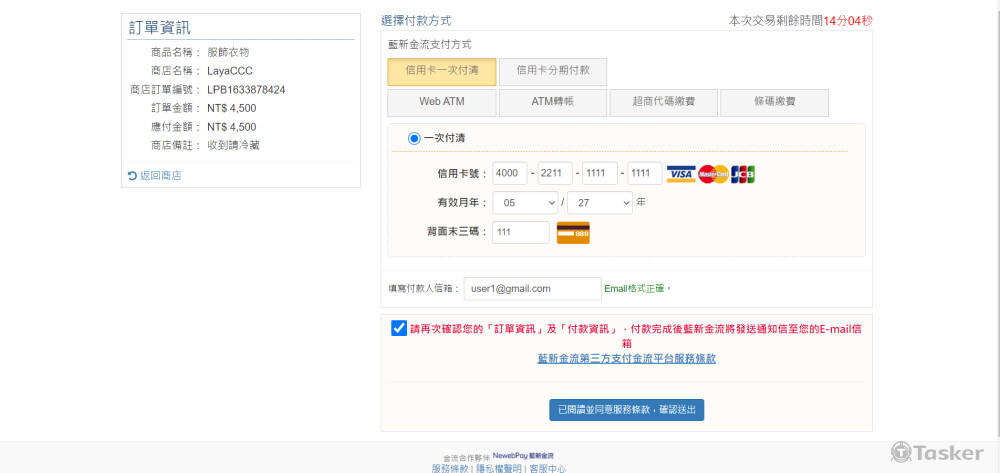This screenshot has width=1000, height=473.
Task: Click the MasterCard logo
Action: [713, 174]
